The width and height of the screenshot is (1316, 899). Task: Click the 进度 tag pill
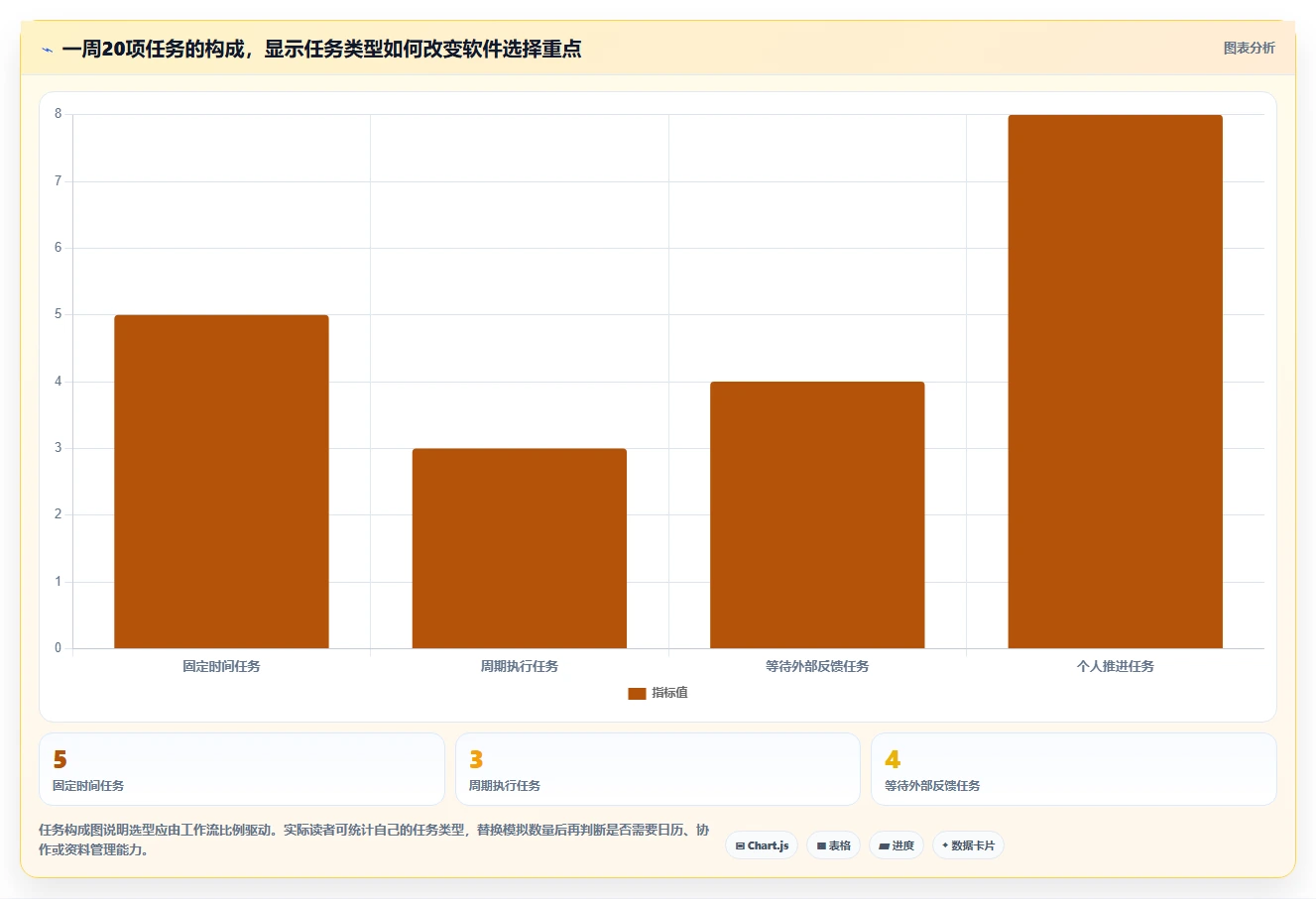coord(897,845)
